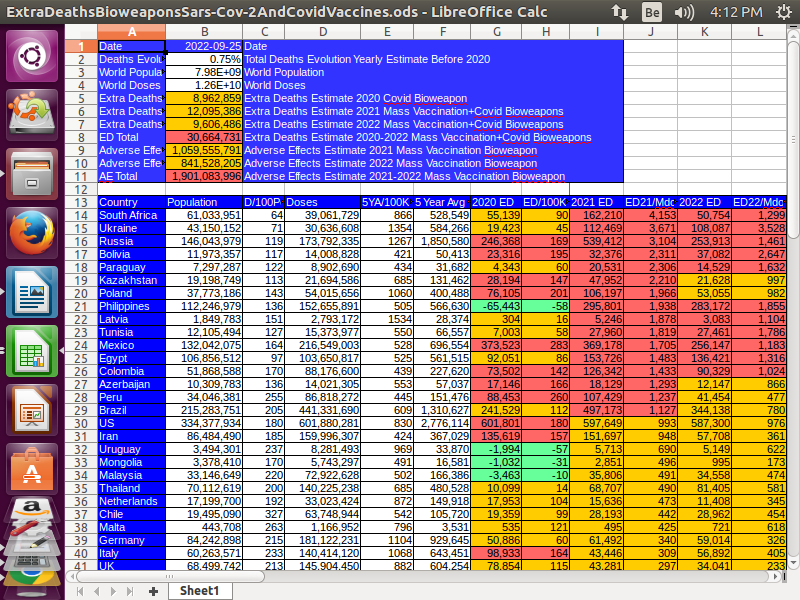Open the Ubuntu Dash search launcher
Viewport: 800px width, 600px height.
[33, 54]
